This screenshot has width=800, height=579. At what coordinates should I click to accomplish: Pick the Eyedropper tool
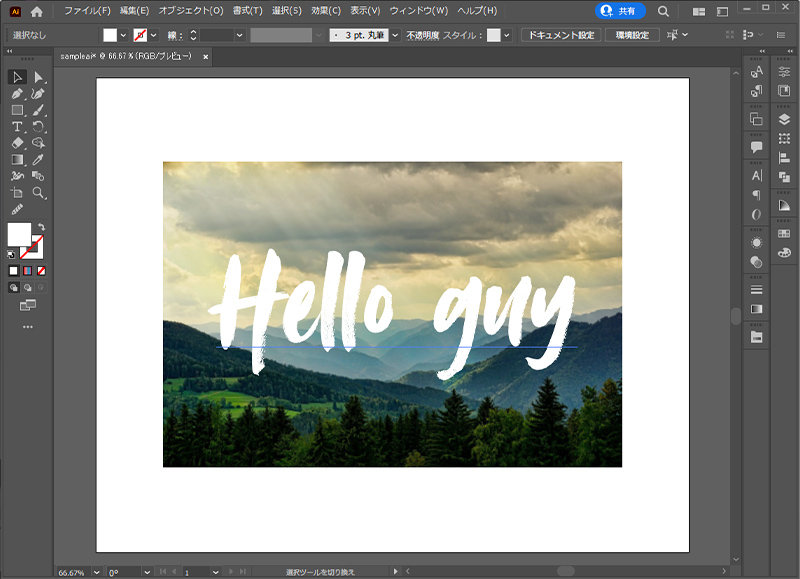tap(39, 159)
